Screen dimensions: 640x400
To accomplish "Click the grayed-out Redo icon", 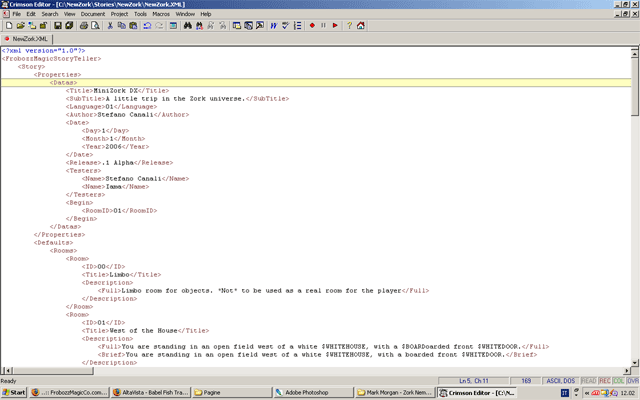I will (x=159, y=25).
